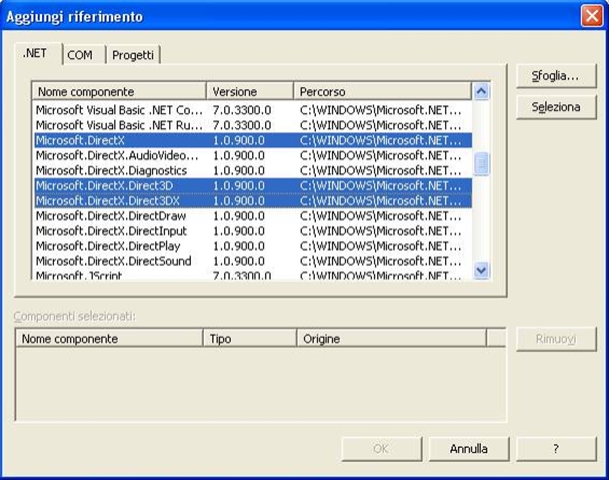Click path cell of DirectPlay row

[381, 246]
